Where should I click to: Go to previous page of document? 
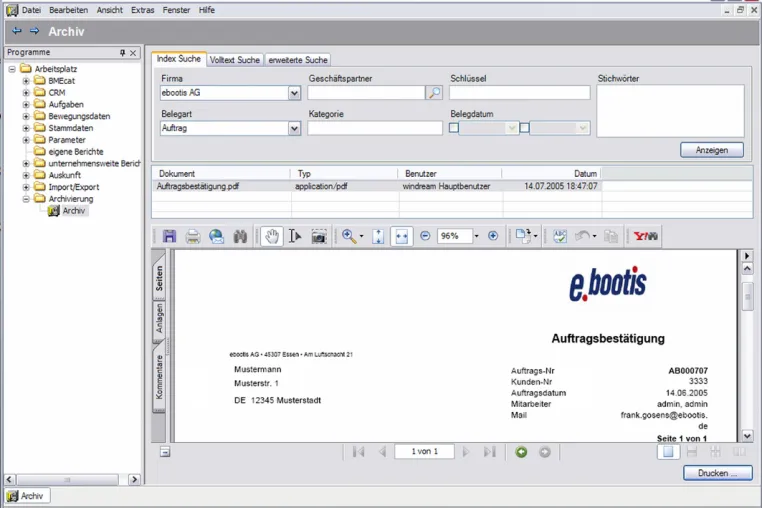382,452
